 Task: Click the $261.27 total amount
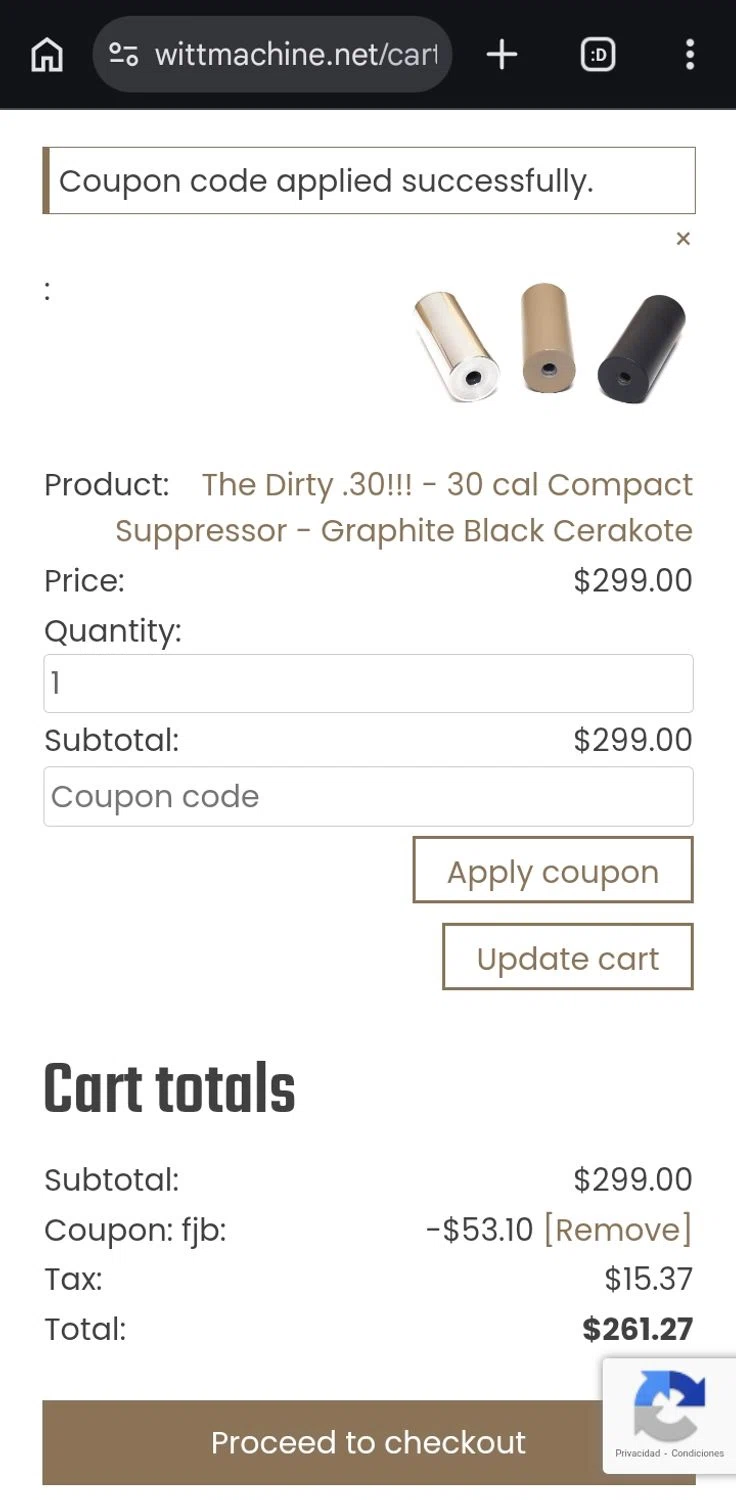[x=637, y=1329]
